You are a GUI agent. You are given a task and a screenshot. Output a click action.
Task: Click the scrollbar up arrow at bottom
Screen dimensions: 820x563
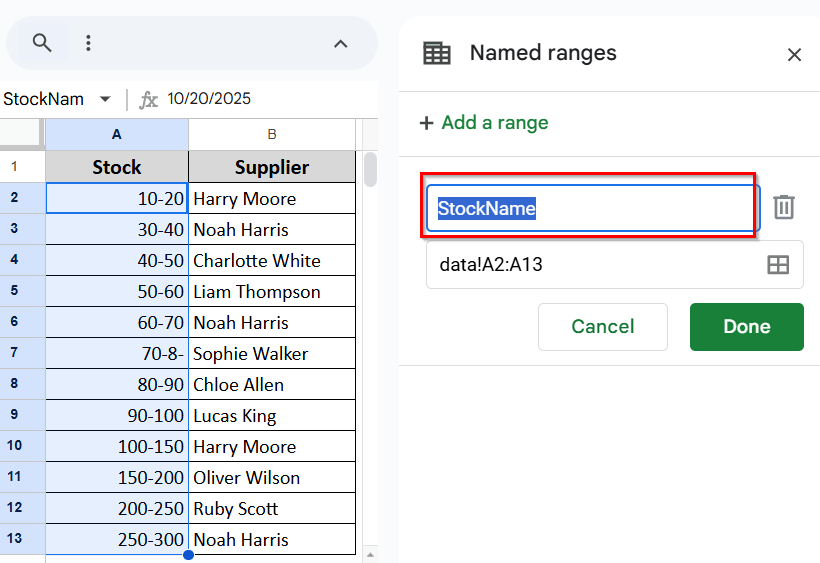(370, 555)
